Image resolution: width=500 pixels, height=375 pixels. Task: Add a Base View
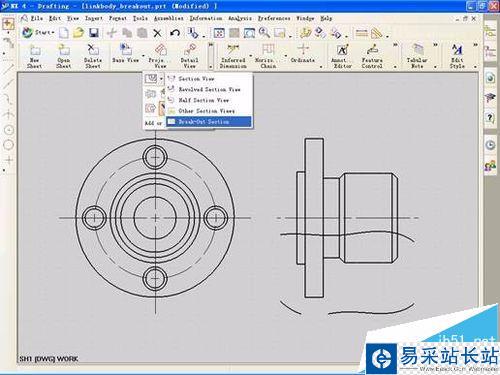pos(125,53)
